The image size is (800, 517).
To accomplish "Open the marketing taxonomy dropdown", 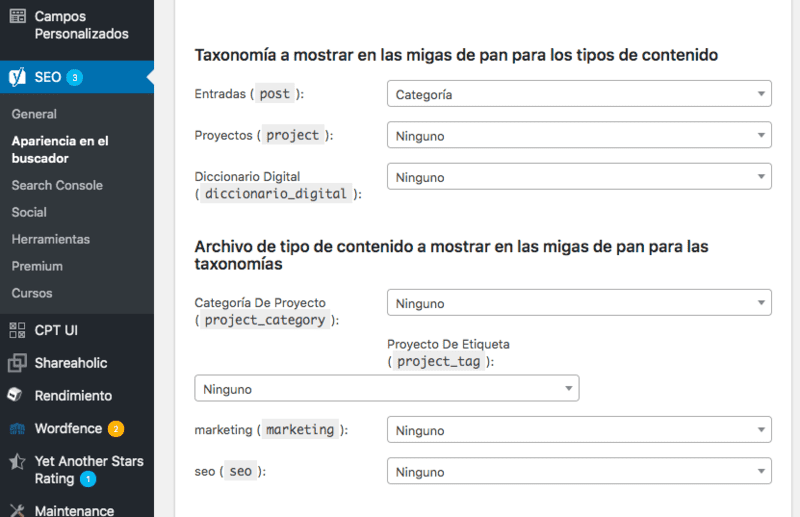I will (578, 430).
